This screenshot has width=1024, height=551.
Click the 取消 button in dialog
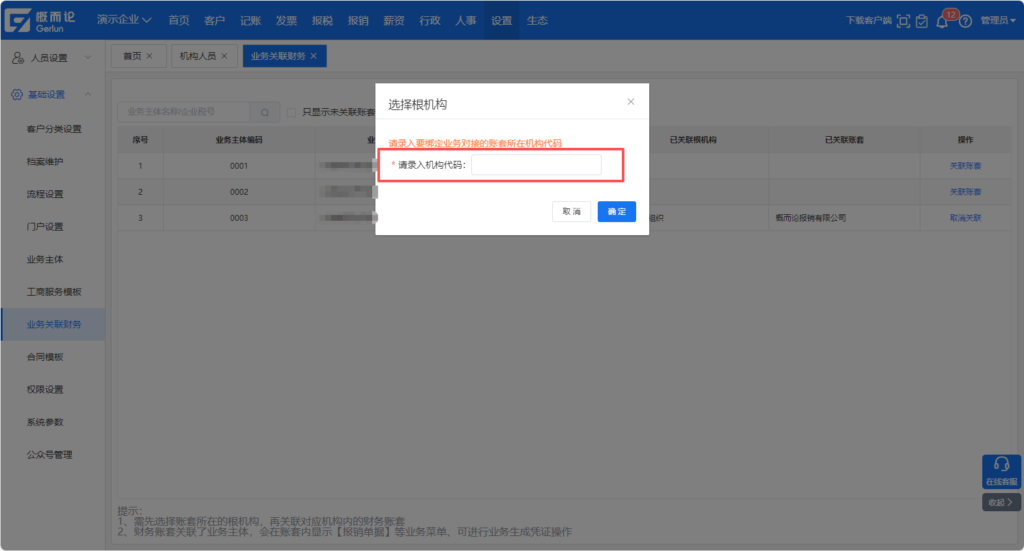[571, 212]
